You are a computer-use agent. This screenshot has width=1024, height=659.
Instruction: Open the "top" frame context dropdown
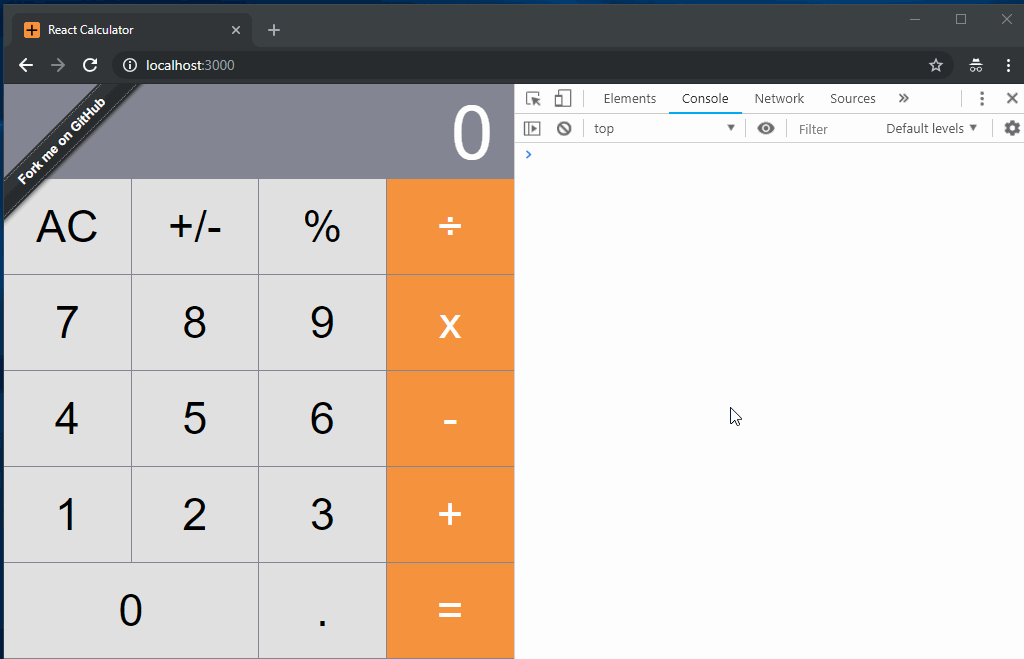coord(663,128)
